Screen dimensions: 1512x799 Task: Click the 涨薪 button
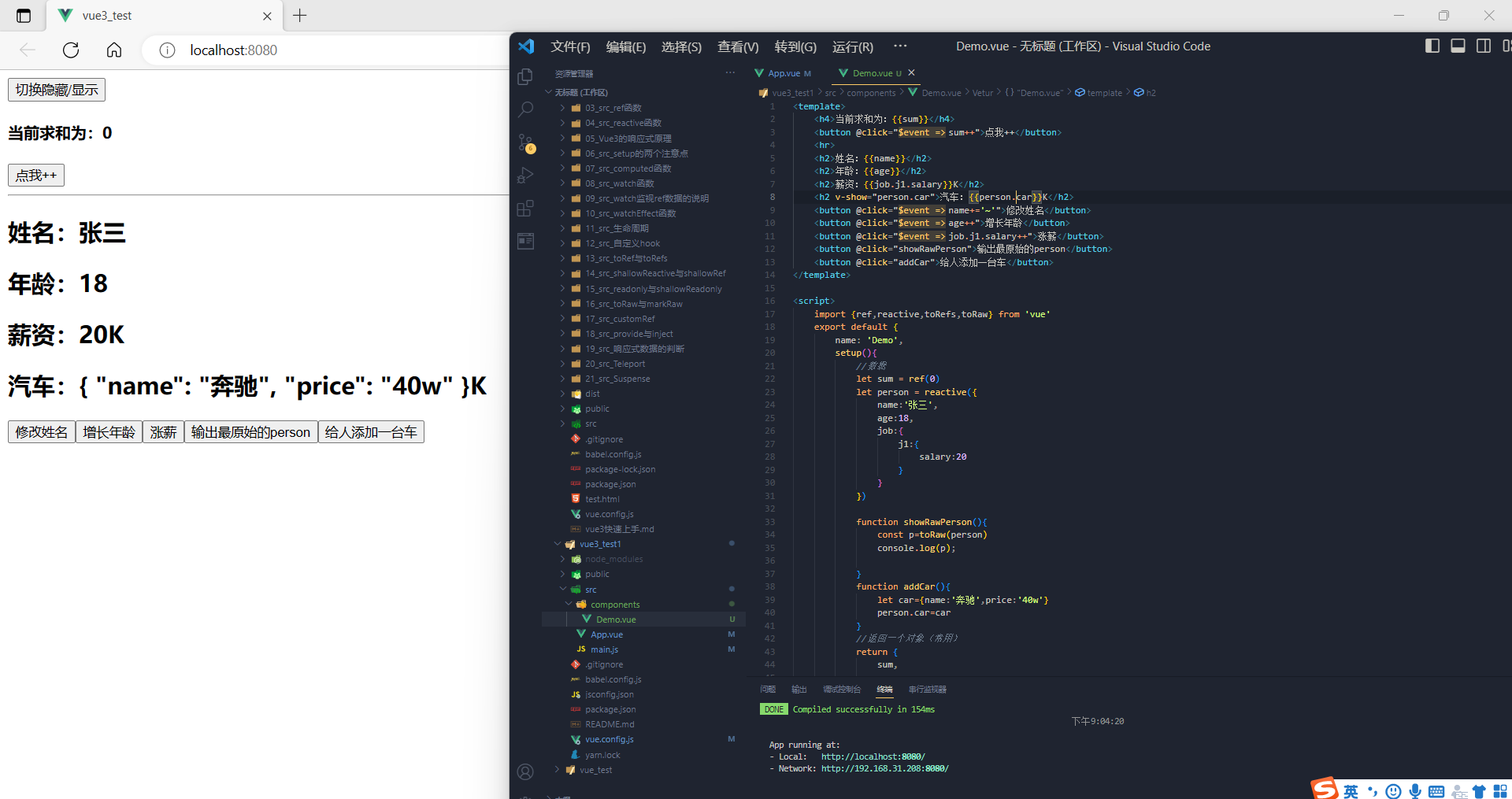tap(163, 432)
